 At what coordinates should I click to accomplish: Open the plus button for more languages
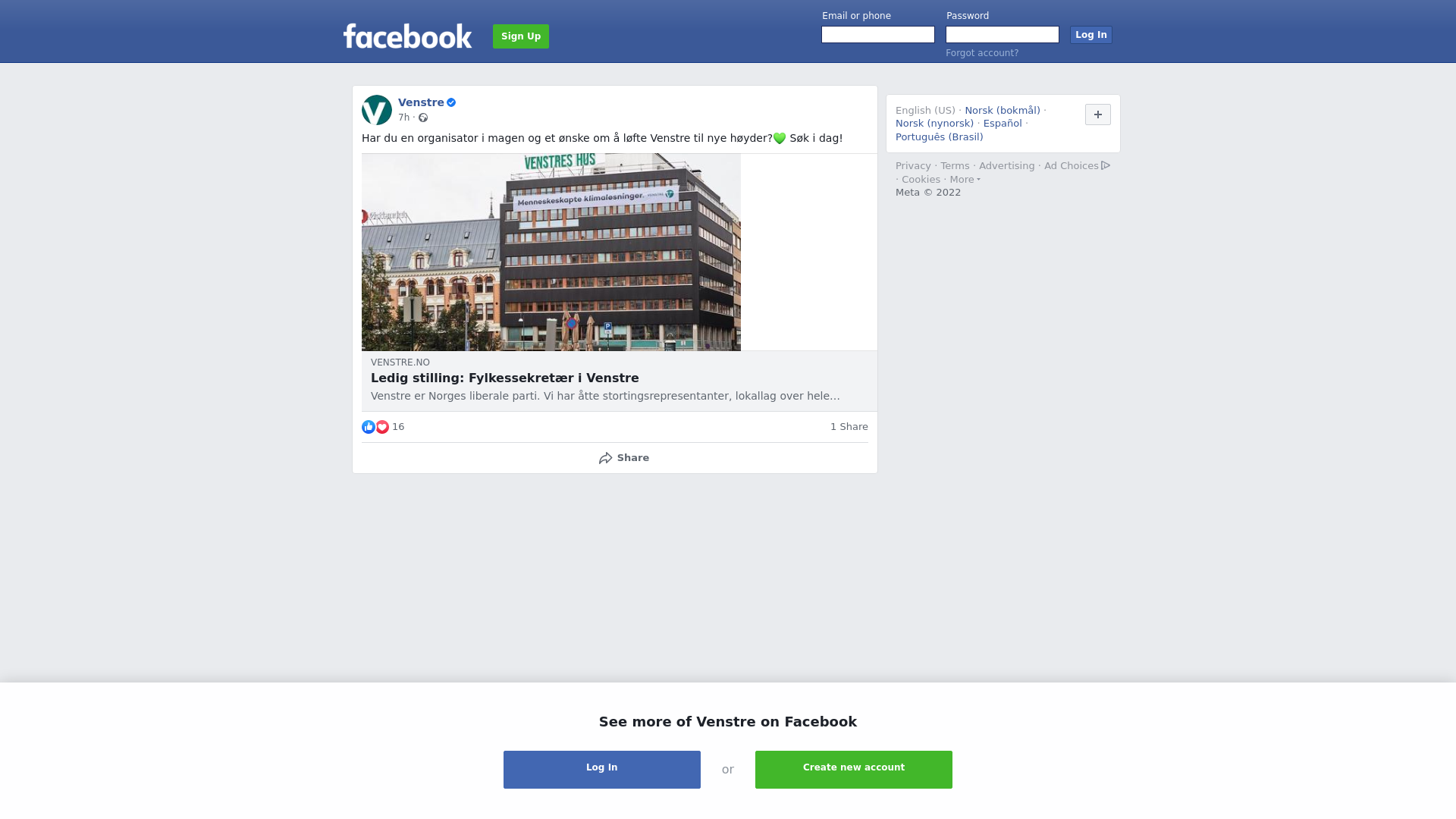pos(1098,115)
